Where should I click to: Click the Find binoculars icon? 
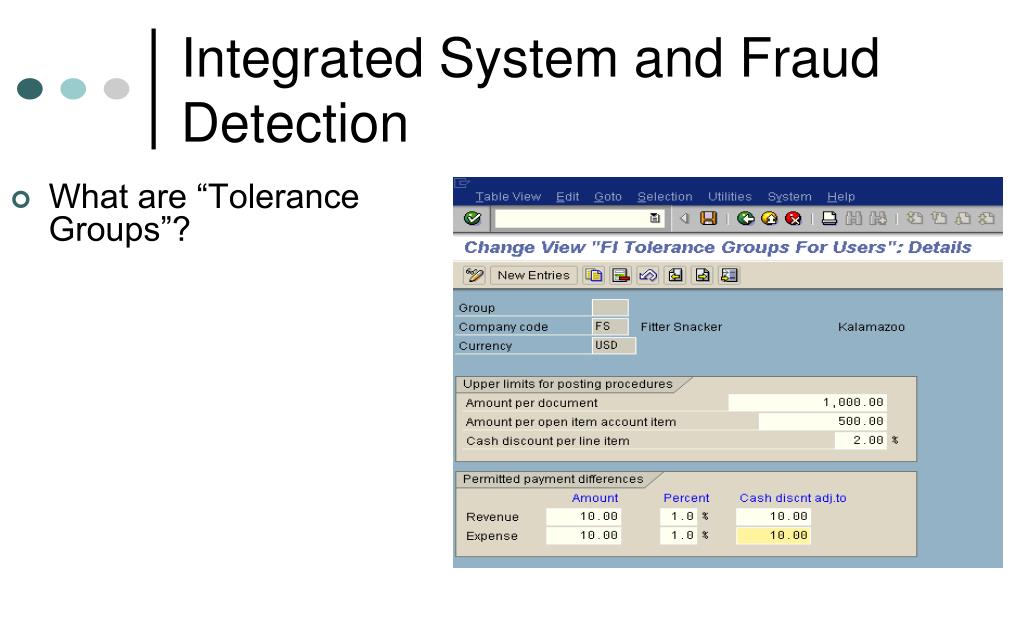[x=854, y=218]
